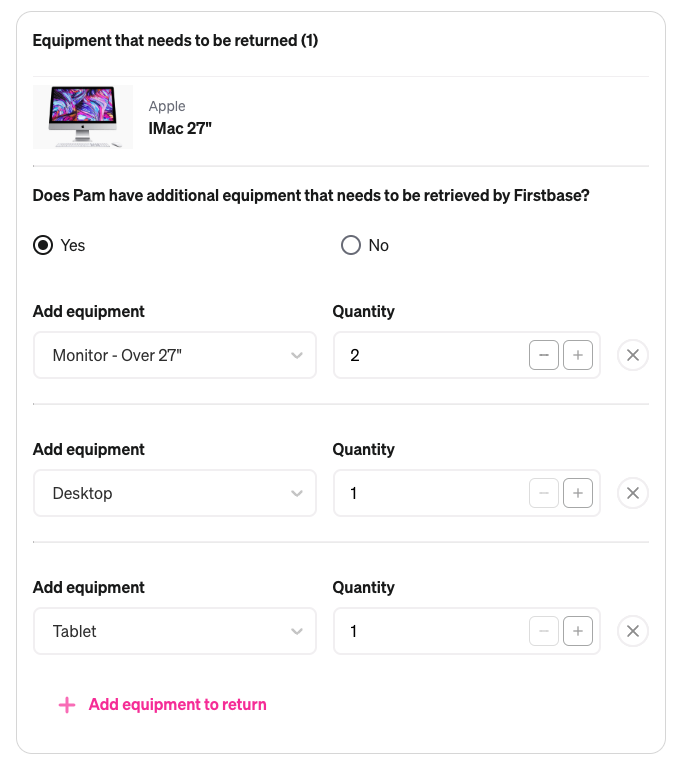Click plus icon for Desktop quantity
Viewport: 691px width, 772px height.
pos(578,493)
